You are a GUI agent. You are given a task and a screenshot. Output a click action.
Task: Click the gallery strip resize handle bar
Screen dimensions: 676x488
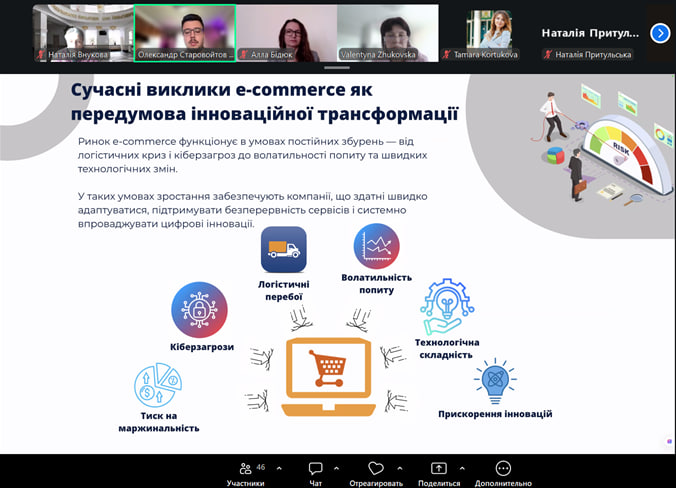tap(338, 68)
